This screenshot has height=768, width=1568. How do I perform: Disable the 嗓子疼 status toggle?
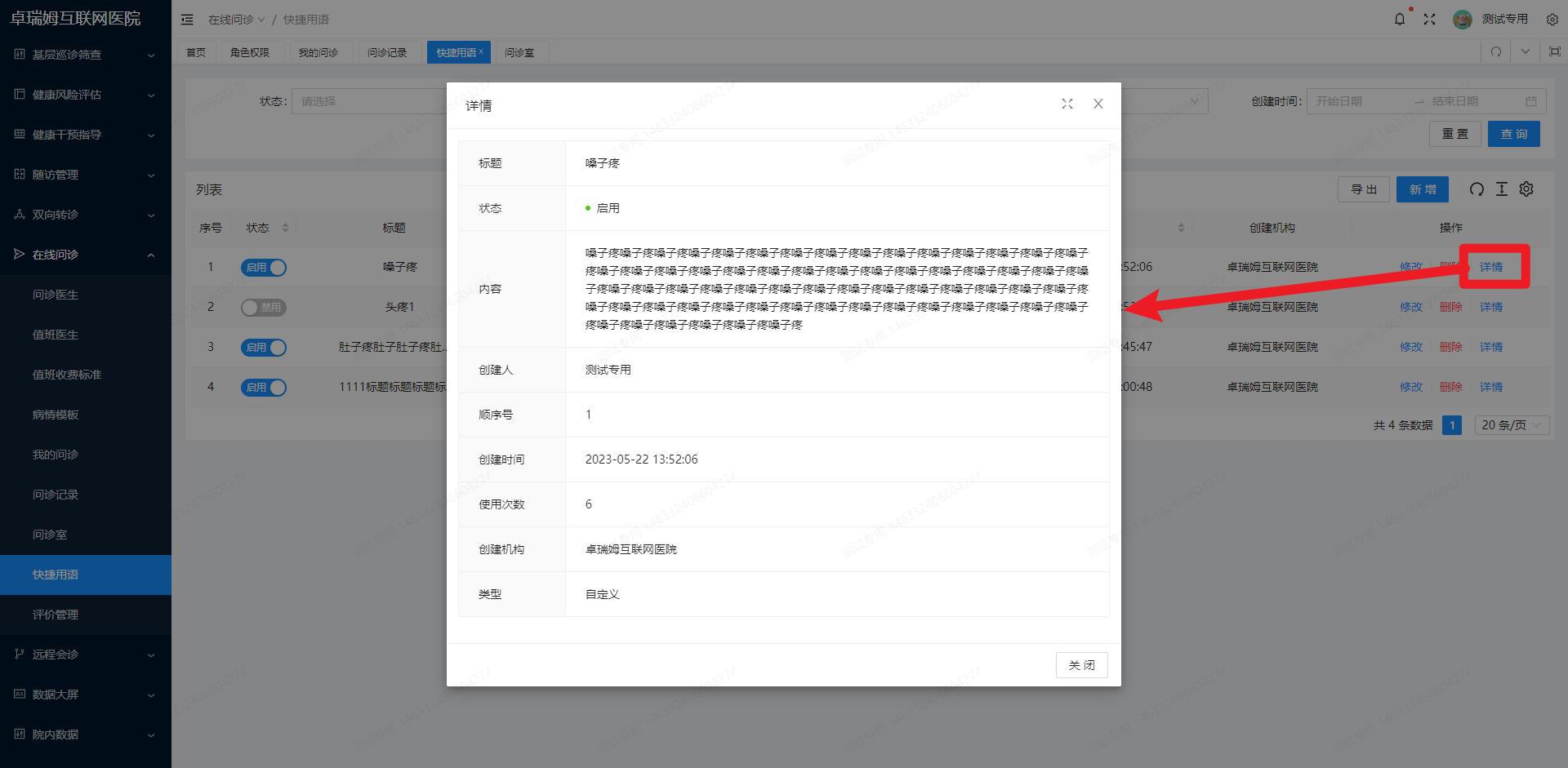[263, 267]
